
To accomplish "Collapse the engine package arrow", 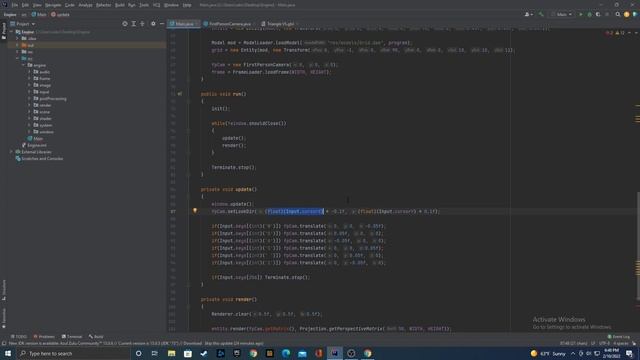I will pos(23,65).
